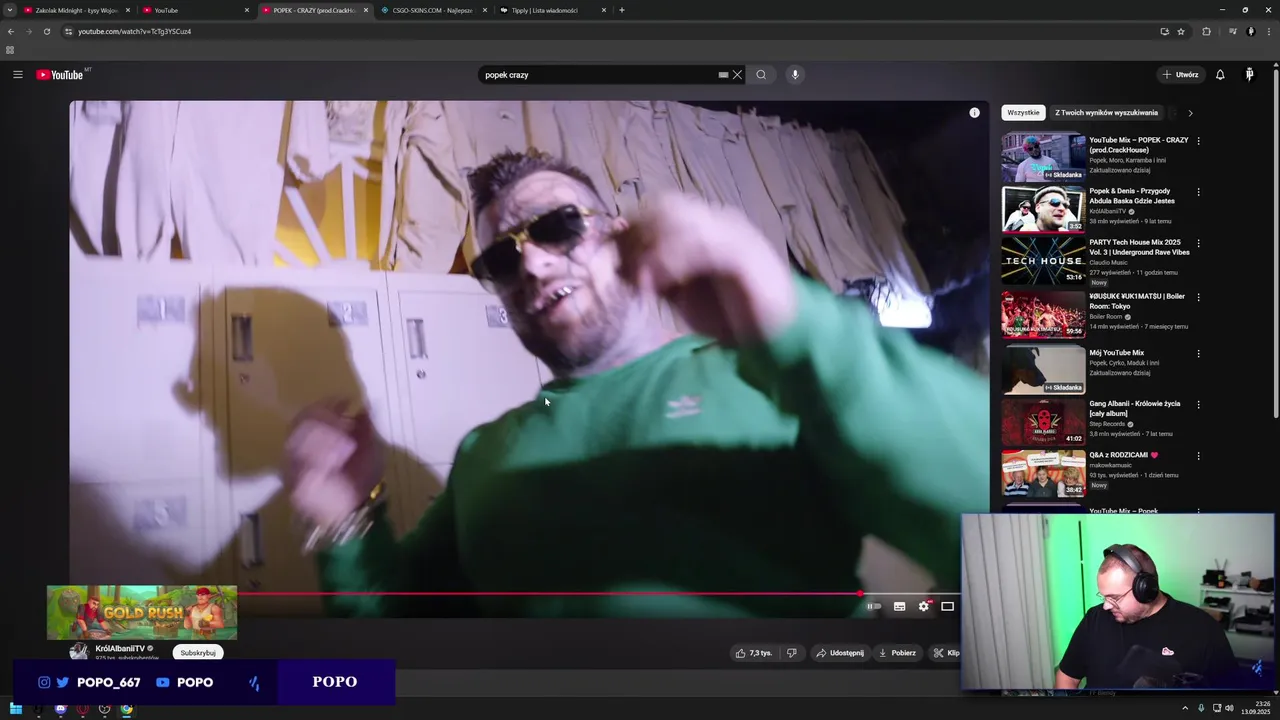This screenshot has height=720, width=1280.
Task: Open the KrólAlbaniiTV channel name
Action: click(120, 649)
